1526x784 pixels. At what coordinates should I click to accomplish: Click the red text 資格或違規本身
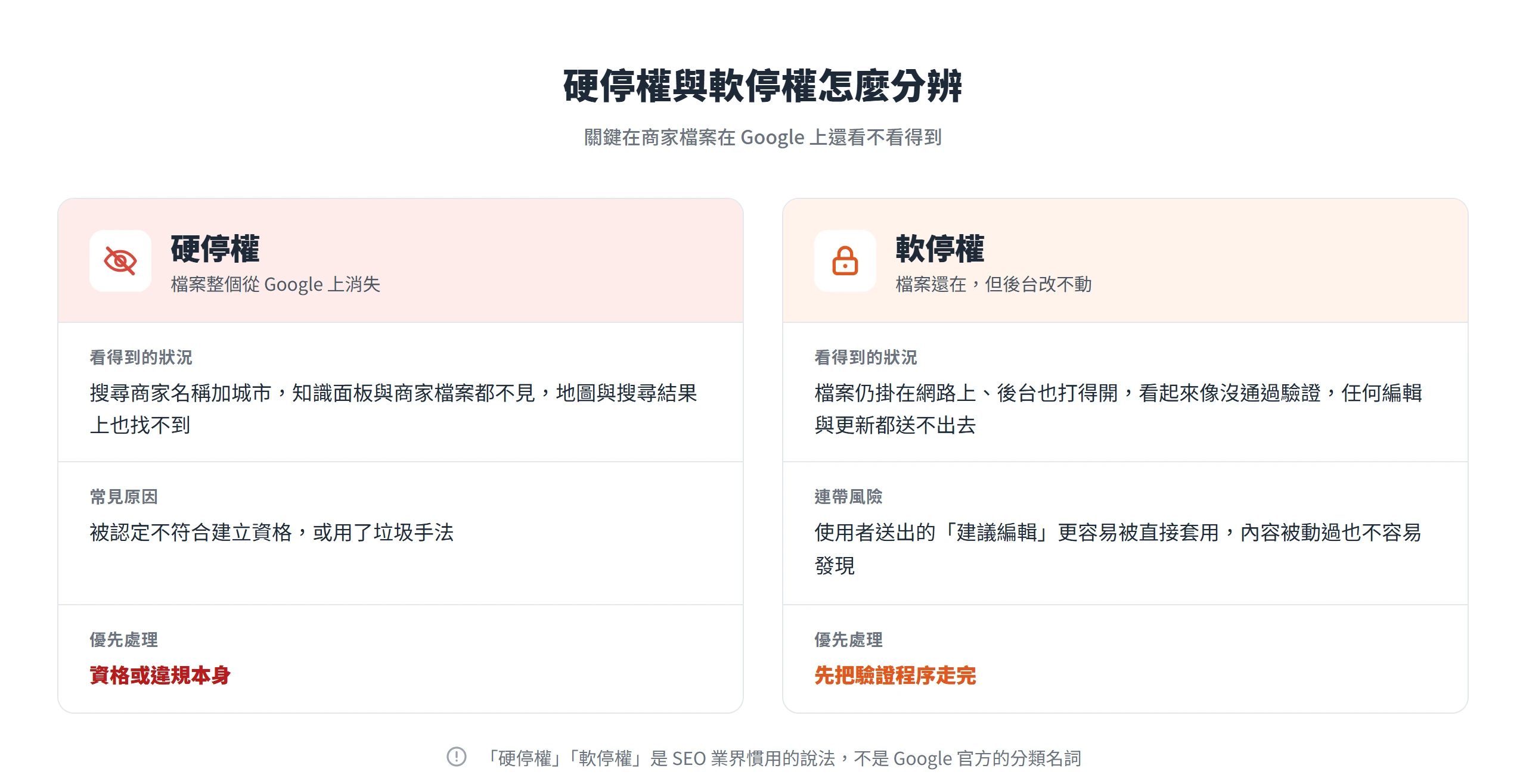[x=160, y=676]
